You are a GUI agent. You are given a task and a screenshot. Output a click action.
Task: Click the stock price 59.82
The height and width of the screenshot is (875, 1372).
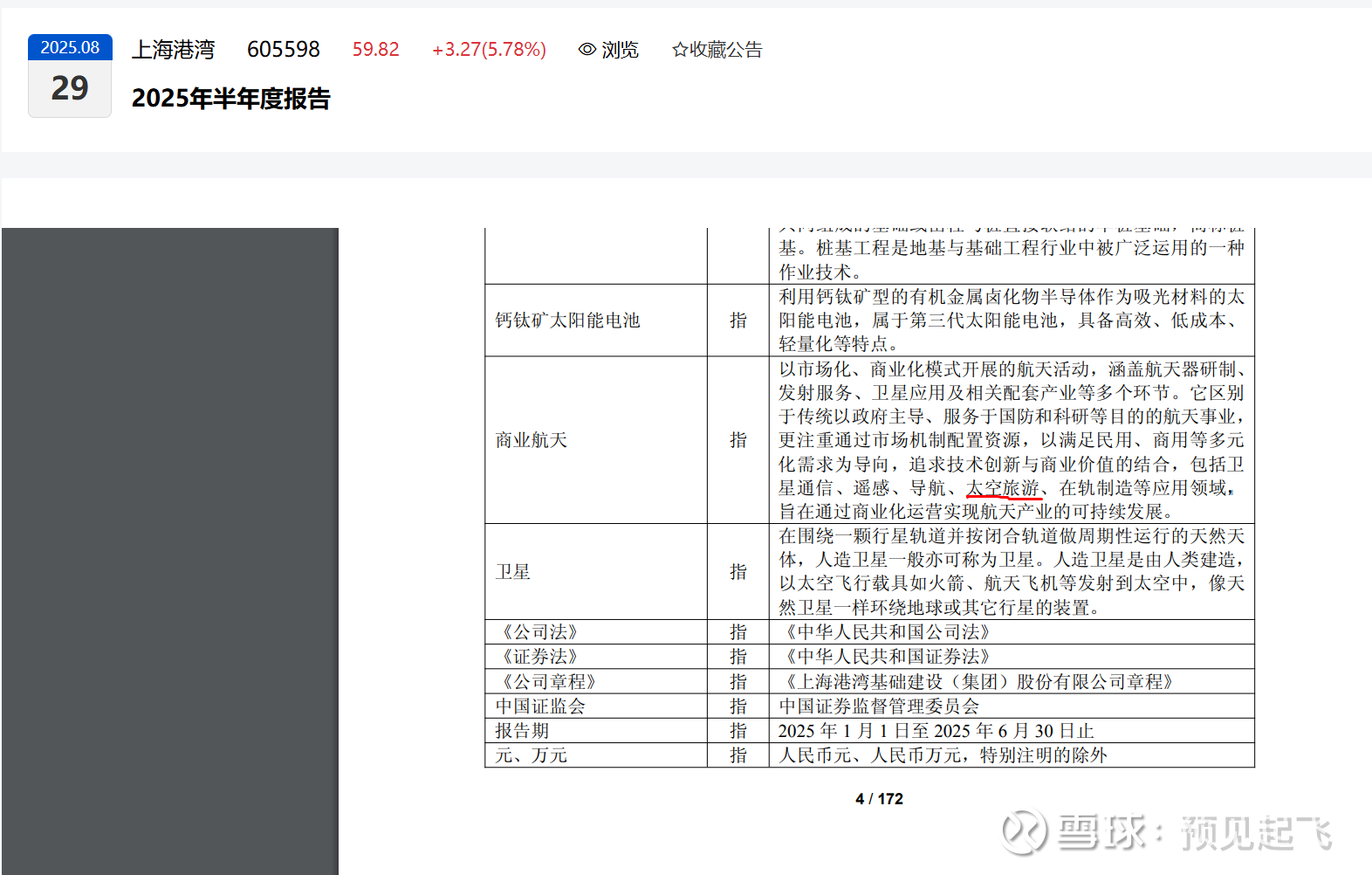[375, 50]
